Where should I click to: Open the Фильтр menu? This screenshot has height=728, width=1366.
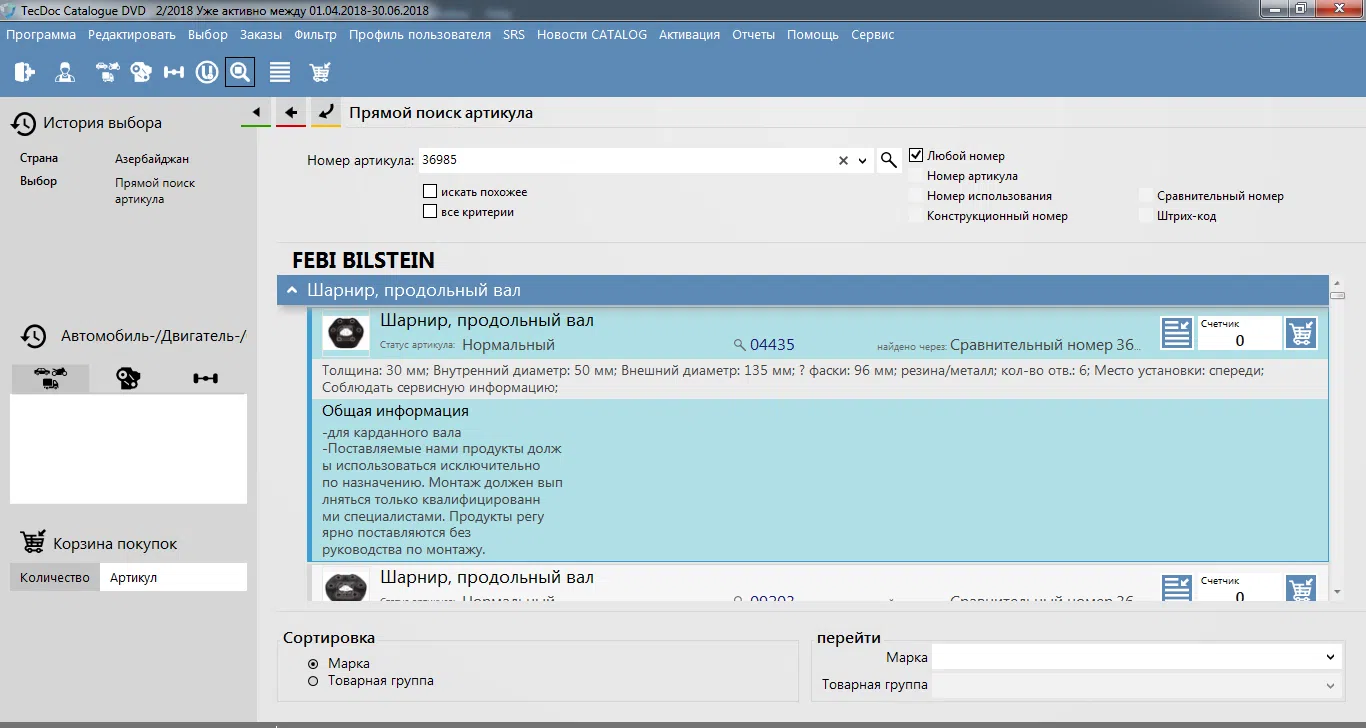pos(316,34)
